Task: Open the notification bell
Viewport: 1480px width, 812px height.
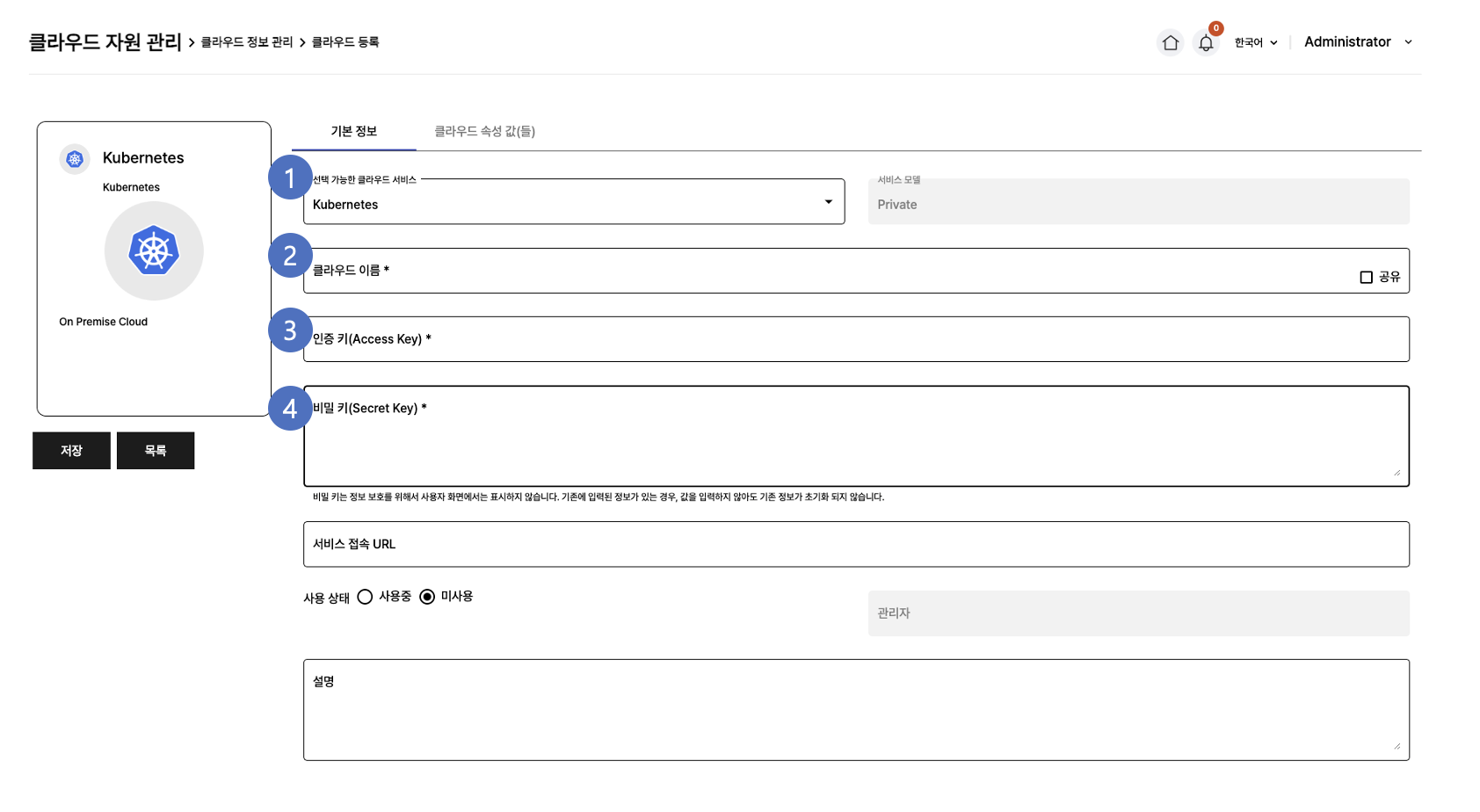Action: 1206,42
